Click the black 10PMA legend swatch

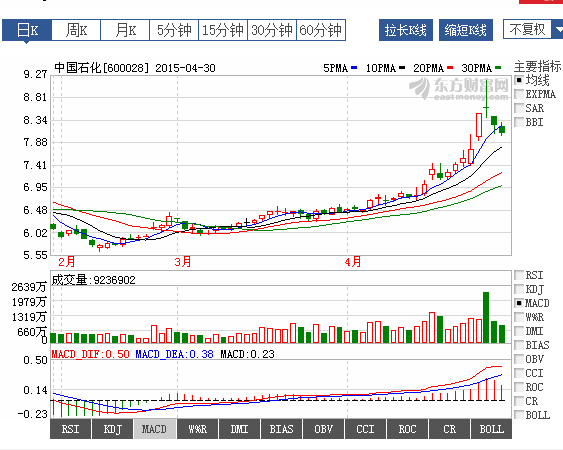point(402,68)
